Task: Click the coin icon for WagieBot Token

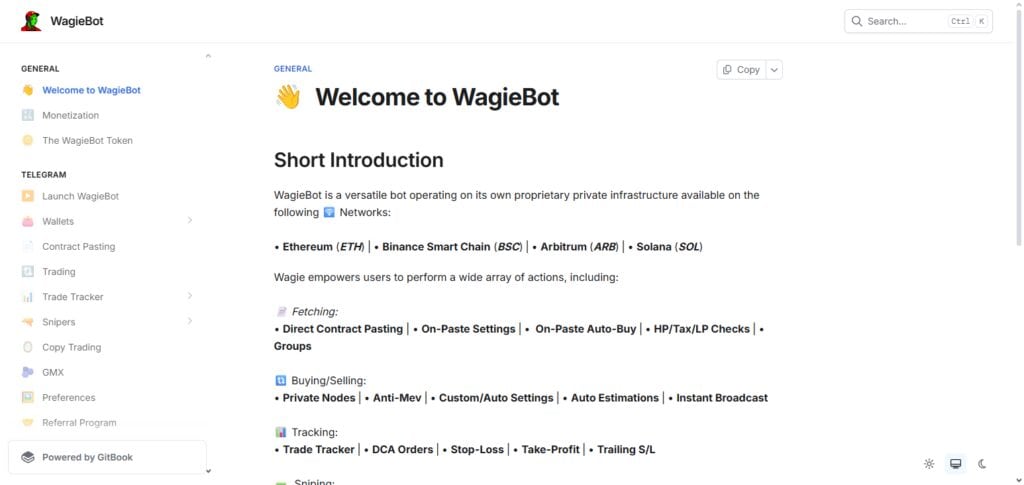Action: [x=27, y=140]
